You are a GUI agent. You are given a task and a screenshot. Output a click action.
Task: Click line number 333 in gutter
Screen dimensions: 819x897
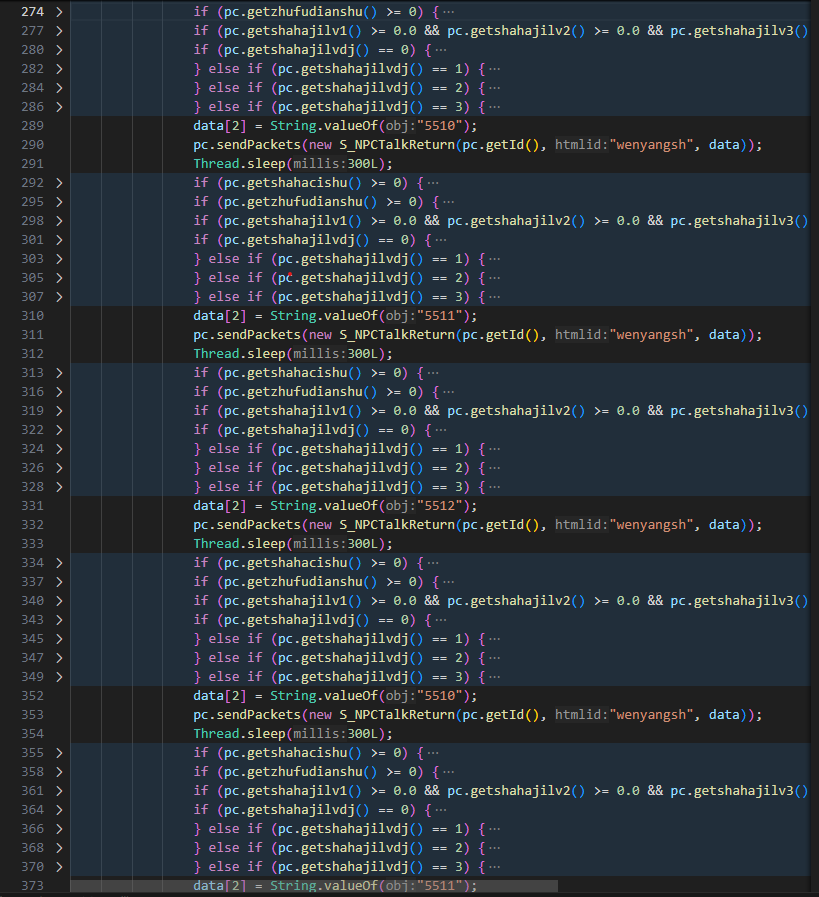pyautogui.click(x=32, y=544)
